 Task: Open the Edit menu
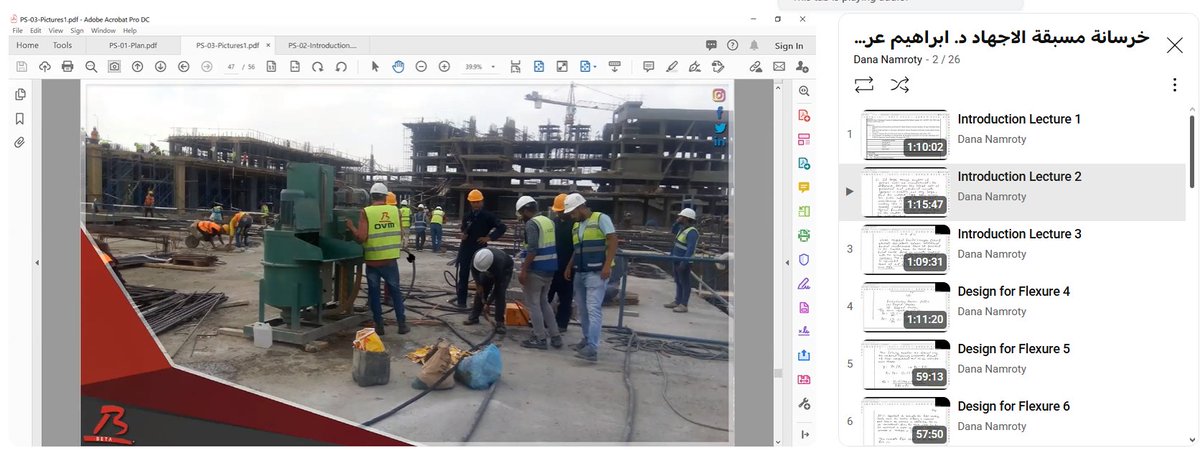35,31
